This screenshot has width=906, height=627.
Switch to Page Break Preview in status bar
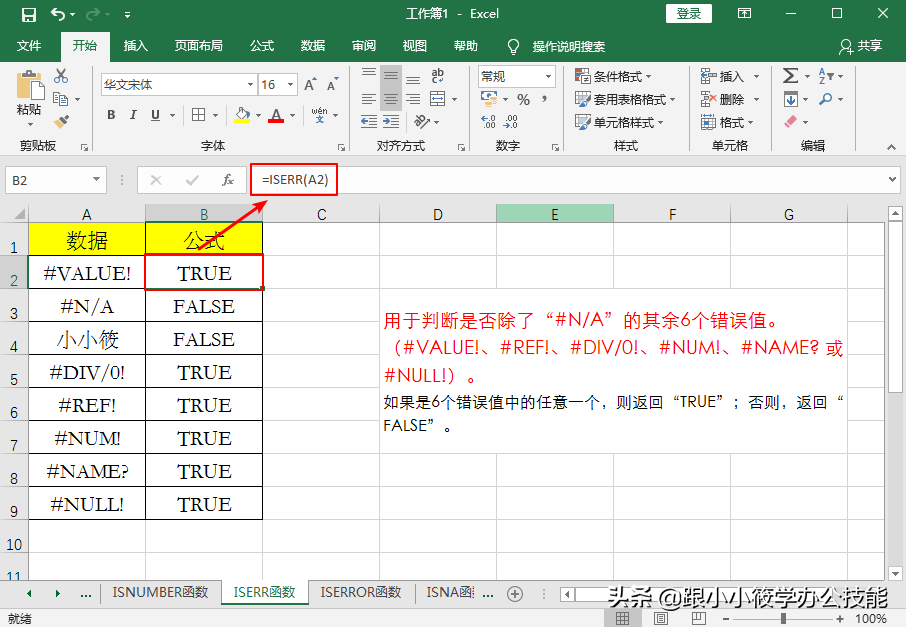click(x=699, y=618)
